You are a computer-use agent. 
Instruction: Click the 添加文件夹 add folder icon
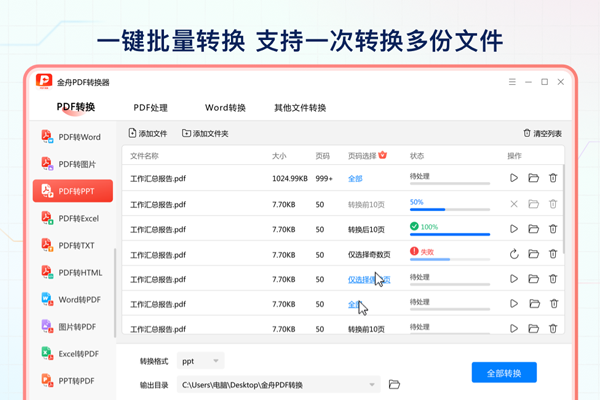tap(187, 133)
